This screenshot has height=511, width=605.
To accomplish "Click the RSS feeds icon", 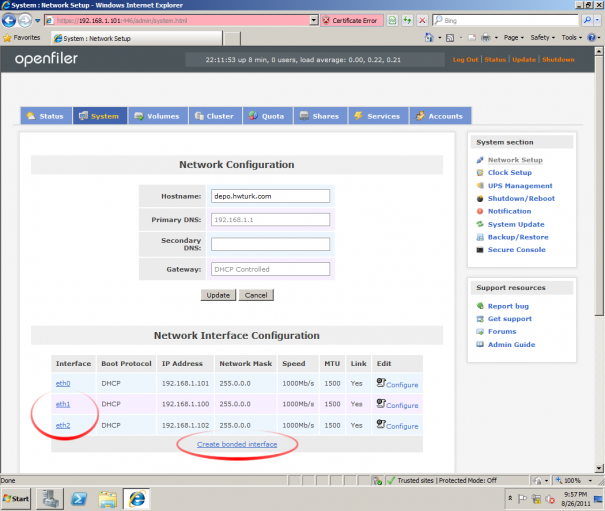I will [450, 37].
